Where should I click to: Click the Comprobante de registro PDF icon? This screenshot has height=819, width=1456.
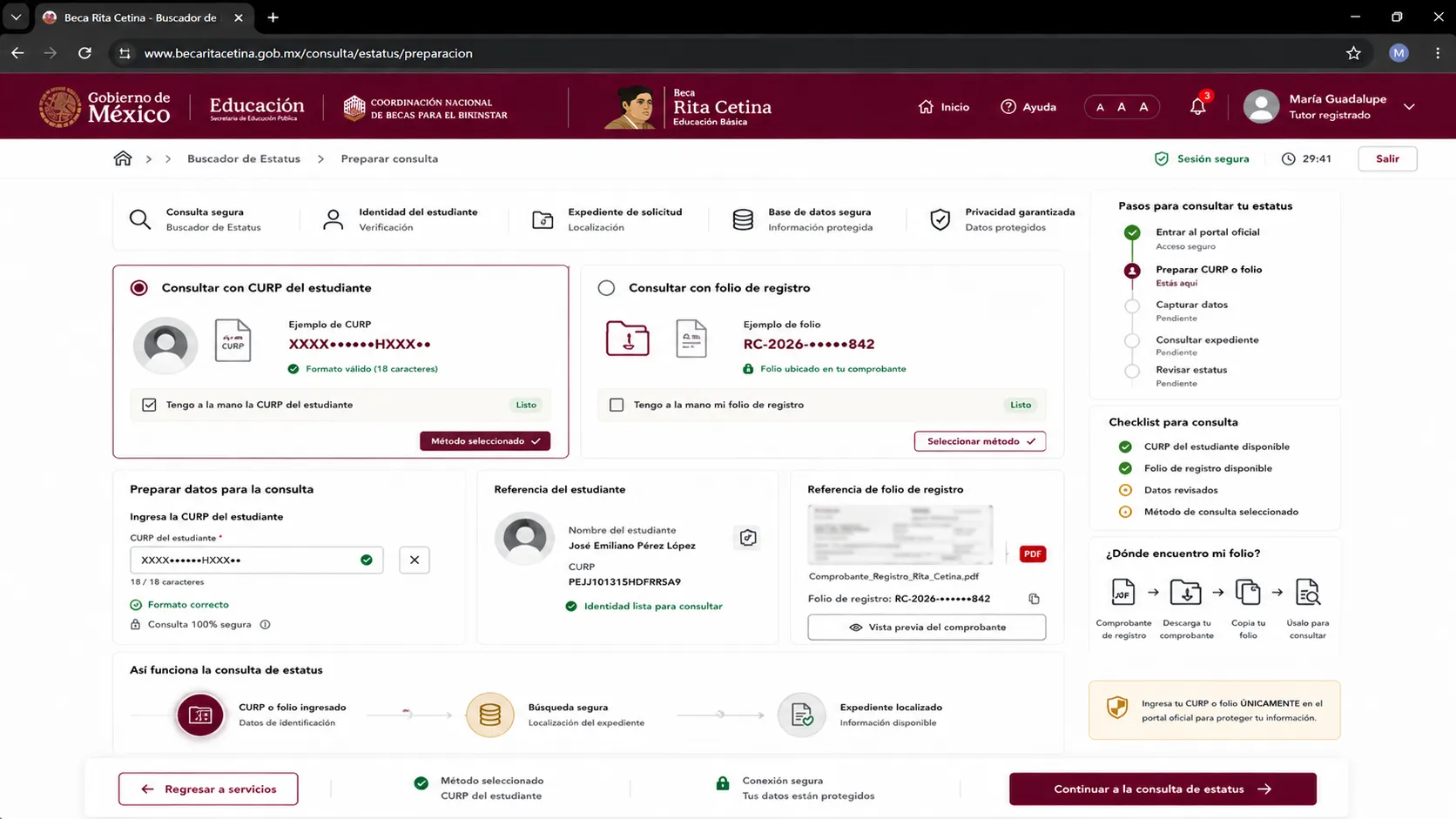pos(1122,592)
